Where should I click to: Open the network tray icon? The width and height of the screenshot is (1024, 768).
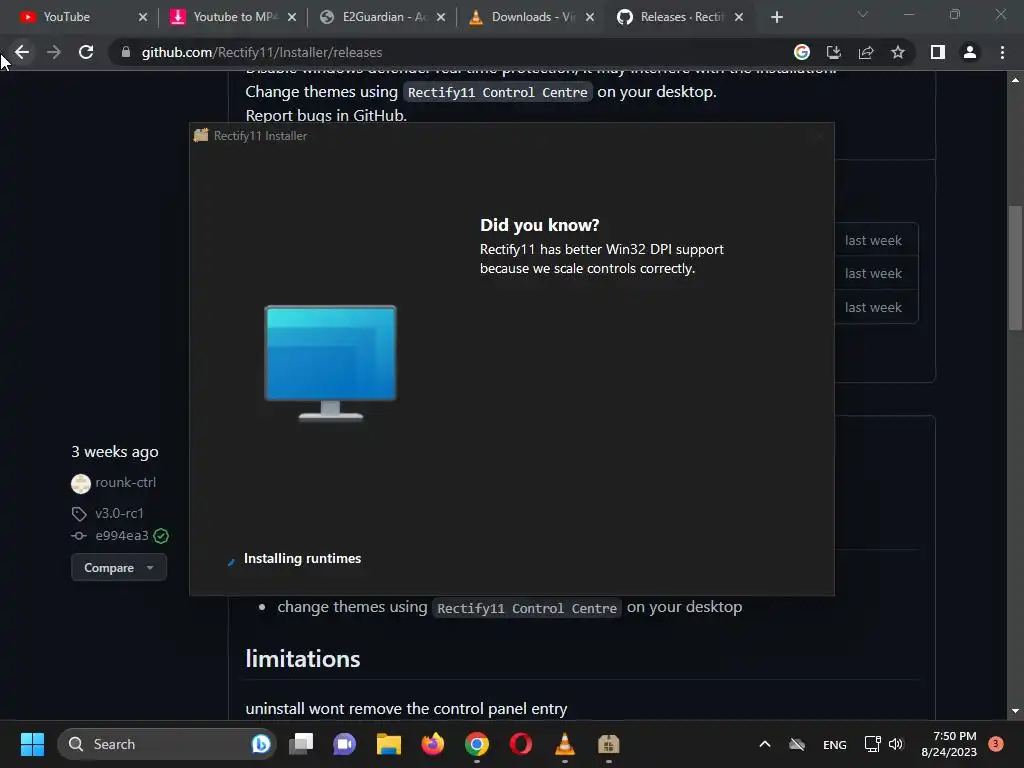[x=872, y=744]
